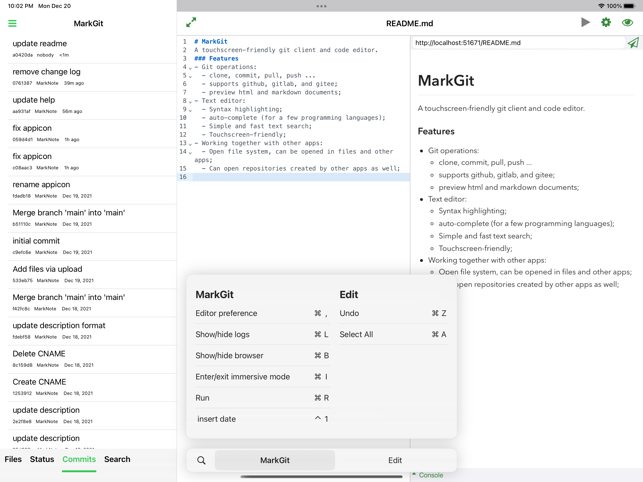Choose Editor preference shortcut
643x482 pixels.
pyautogui.click(x=262, y=313)
